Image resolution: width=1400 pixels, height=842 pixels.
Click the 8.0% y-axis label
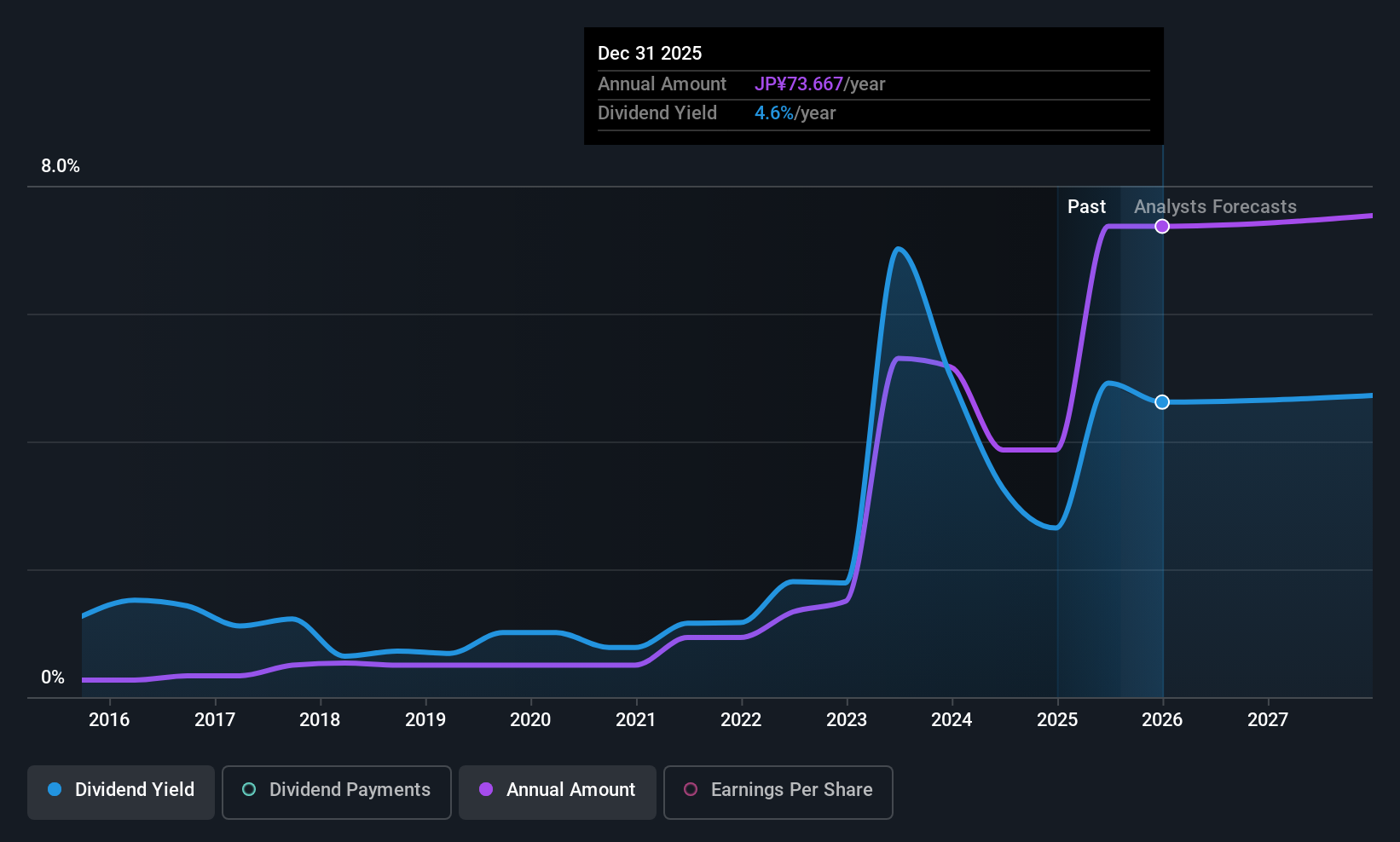click(61, 166)
